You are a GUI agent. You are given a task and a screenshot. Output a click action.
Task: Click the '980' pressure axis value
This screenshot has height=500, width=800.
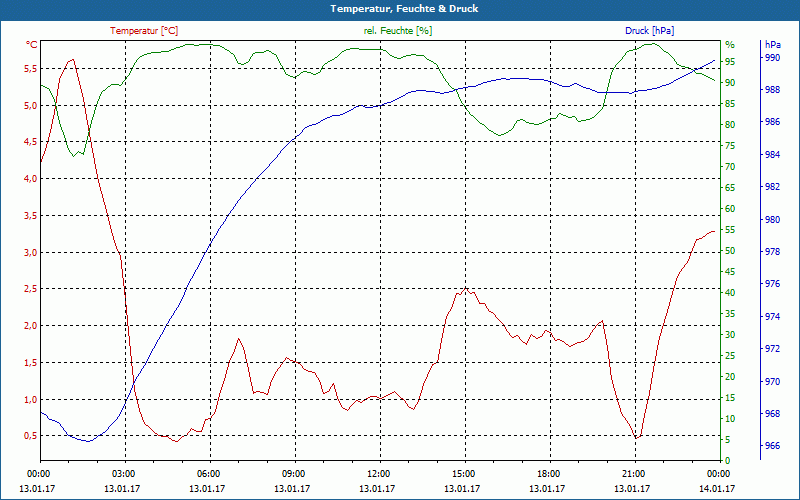click(772, 220)
